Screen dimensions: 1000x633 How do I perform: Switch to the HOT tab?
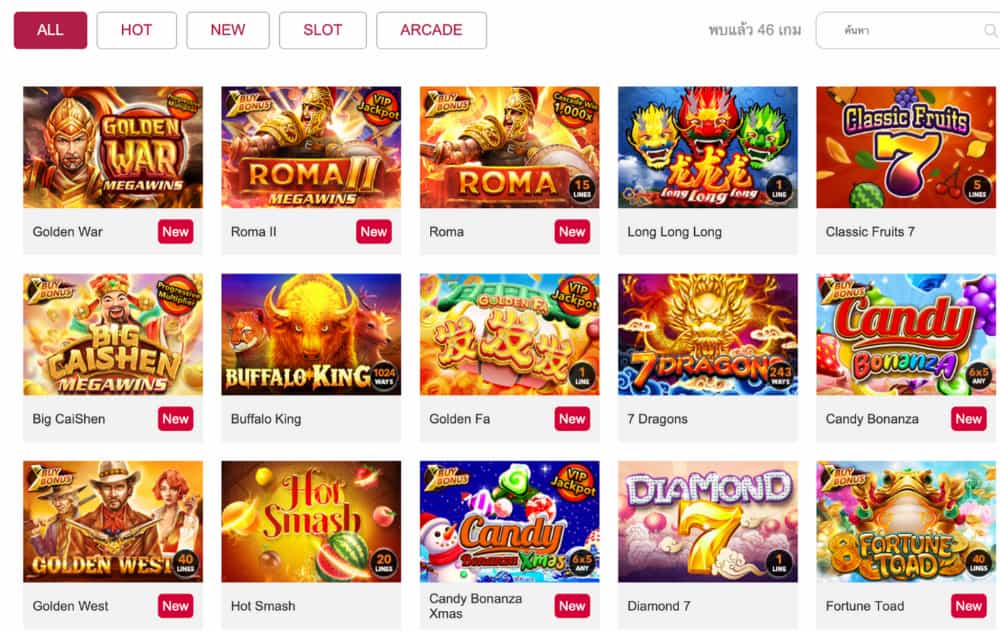pos(136,30)
